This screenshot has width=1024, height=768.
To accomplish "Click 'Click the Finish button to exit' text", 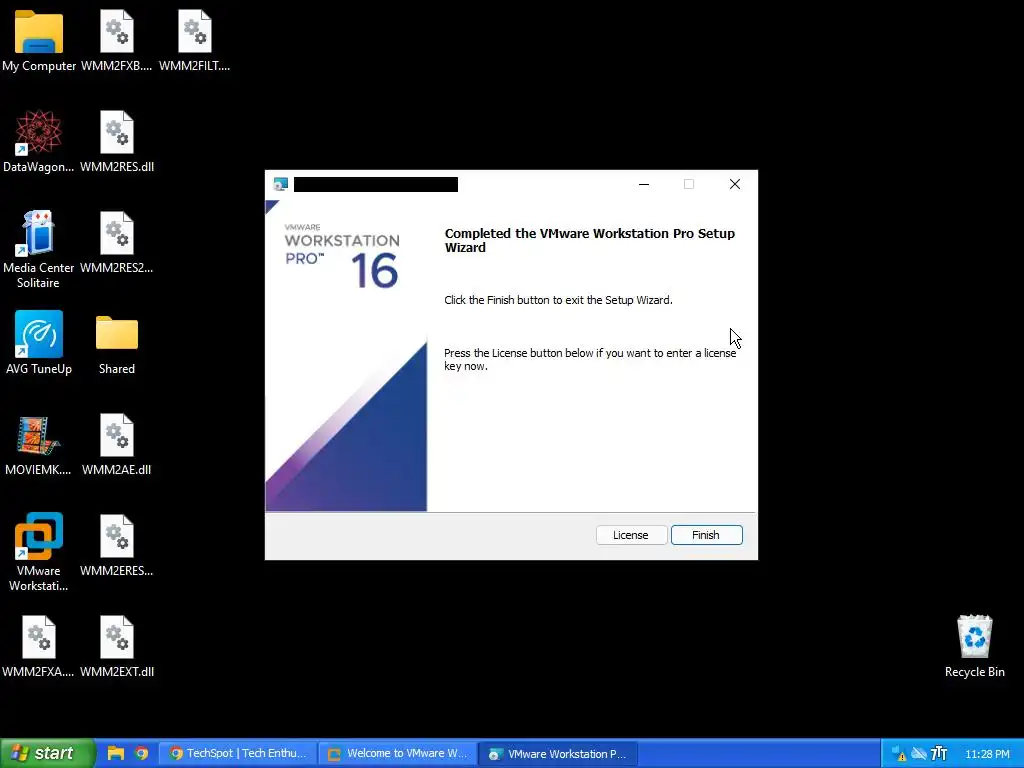I will (x=558, y=300).
